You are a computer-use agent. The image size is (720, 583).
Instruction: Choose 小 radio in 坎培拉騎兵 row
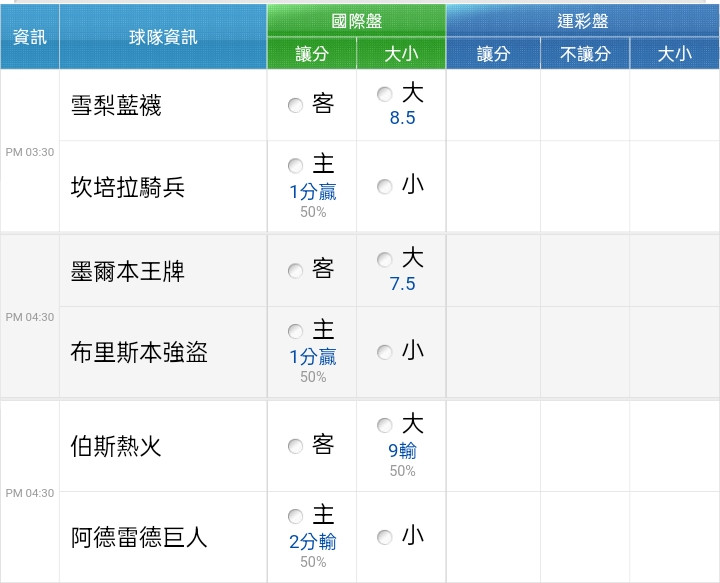click(385, 187)
